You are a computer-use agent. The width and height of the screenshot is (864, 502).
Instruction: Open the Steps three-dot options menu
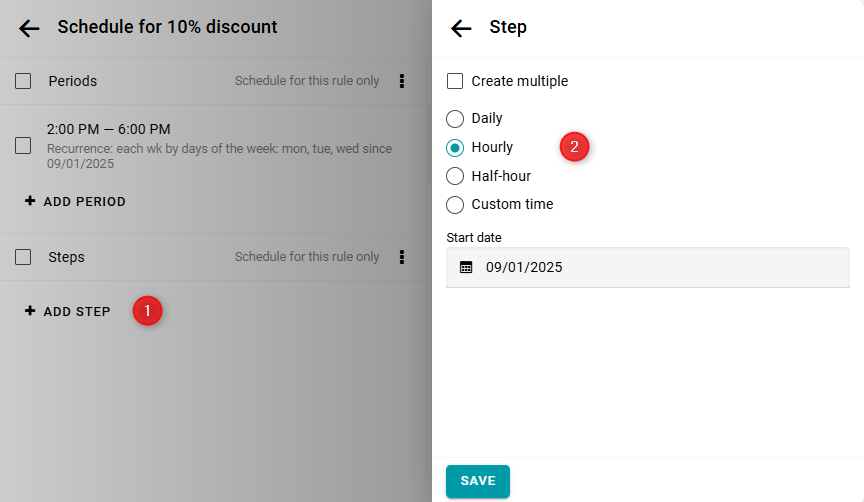pyautogui.click(x=402, y=257)
